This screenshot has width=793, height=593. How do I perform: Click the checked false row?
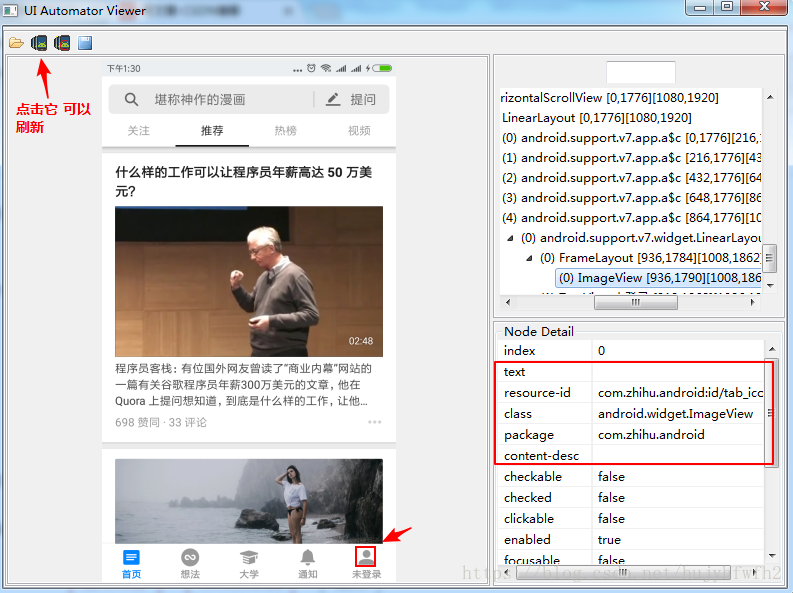(x=631, y=498)
